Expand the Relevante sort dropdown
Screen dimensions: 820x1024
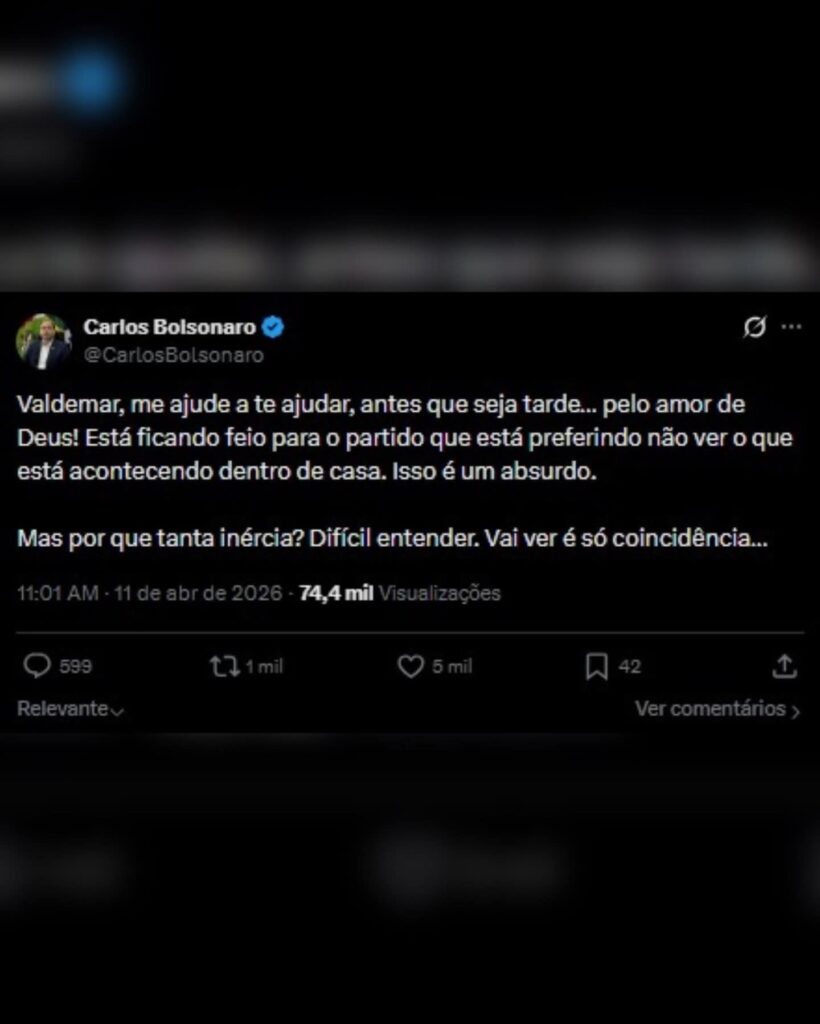coord(71,709)
